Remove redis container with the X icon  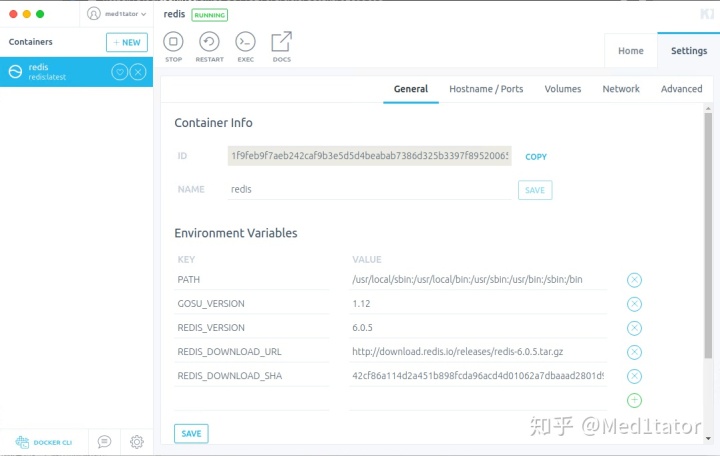pos(138,72)
